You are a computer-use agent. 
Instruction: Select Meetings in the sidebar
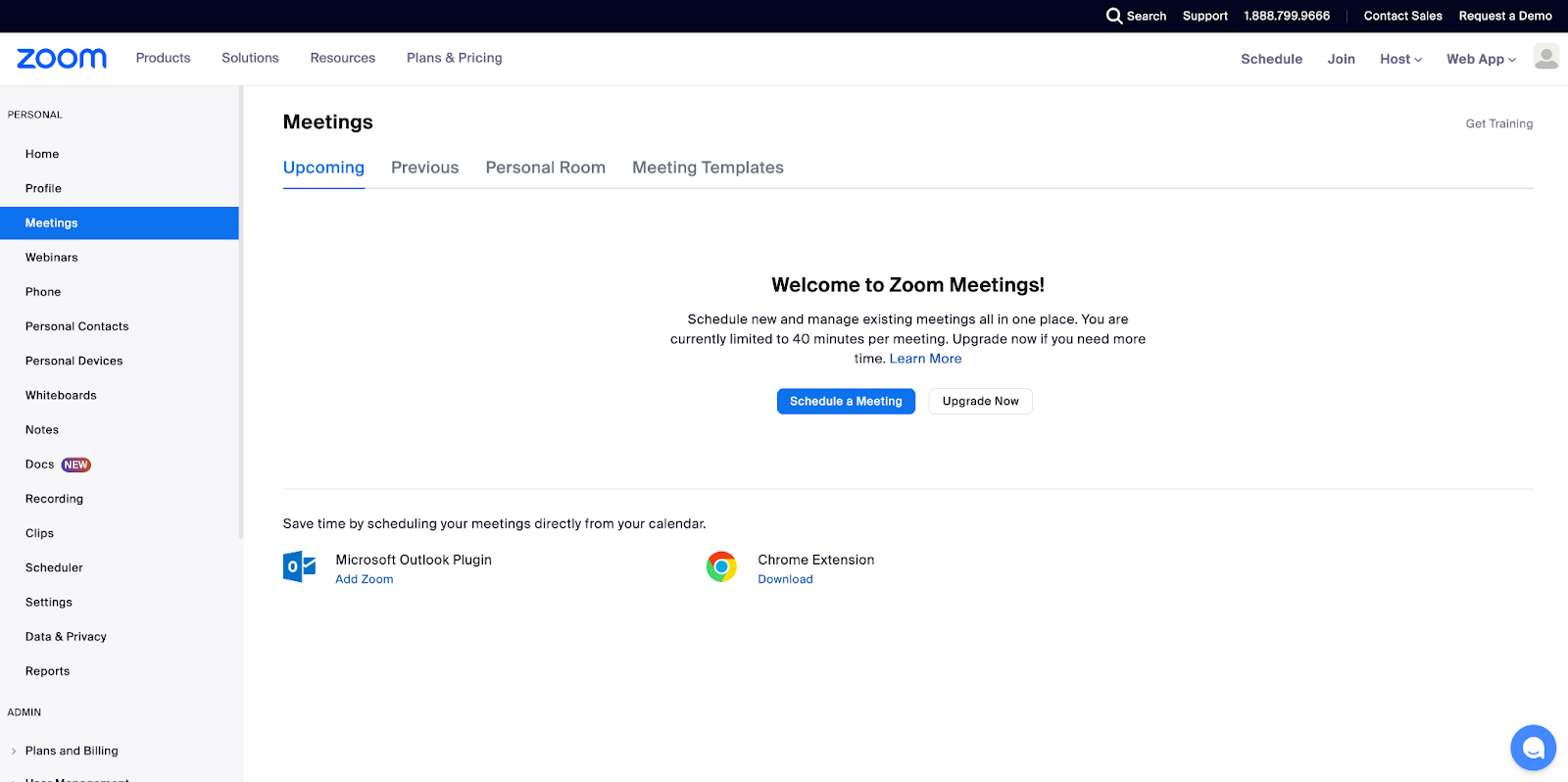click(120, 222)
